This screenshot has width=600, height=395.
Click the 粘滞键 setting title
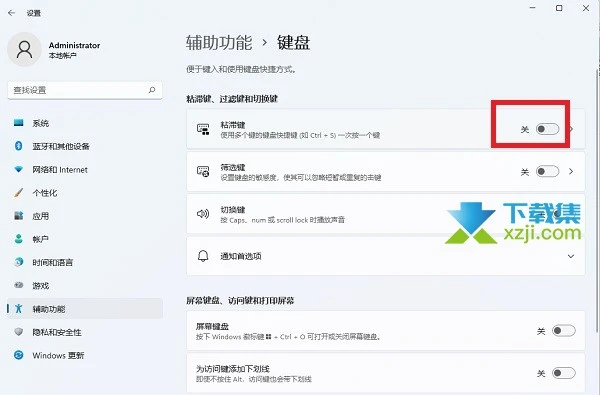click(x=233, y=125)
